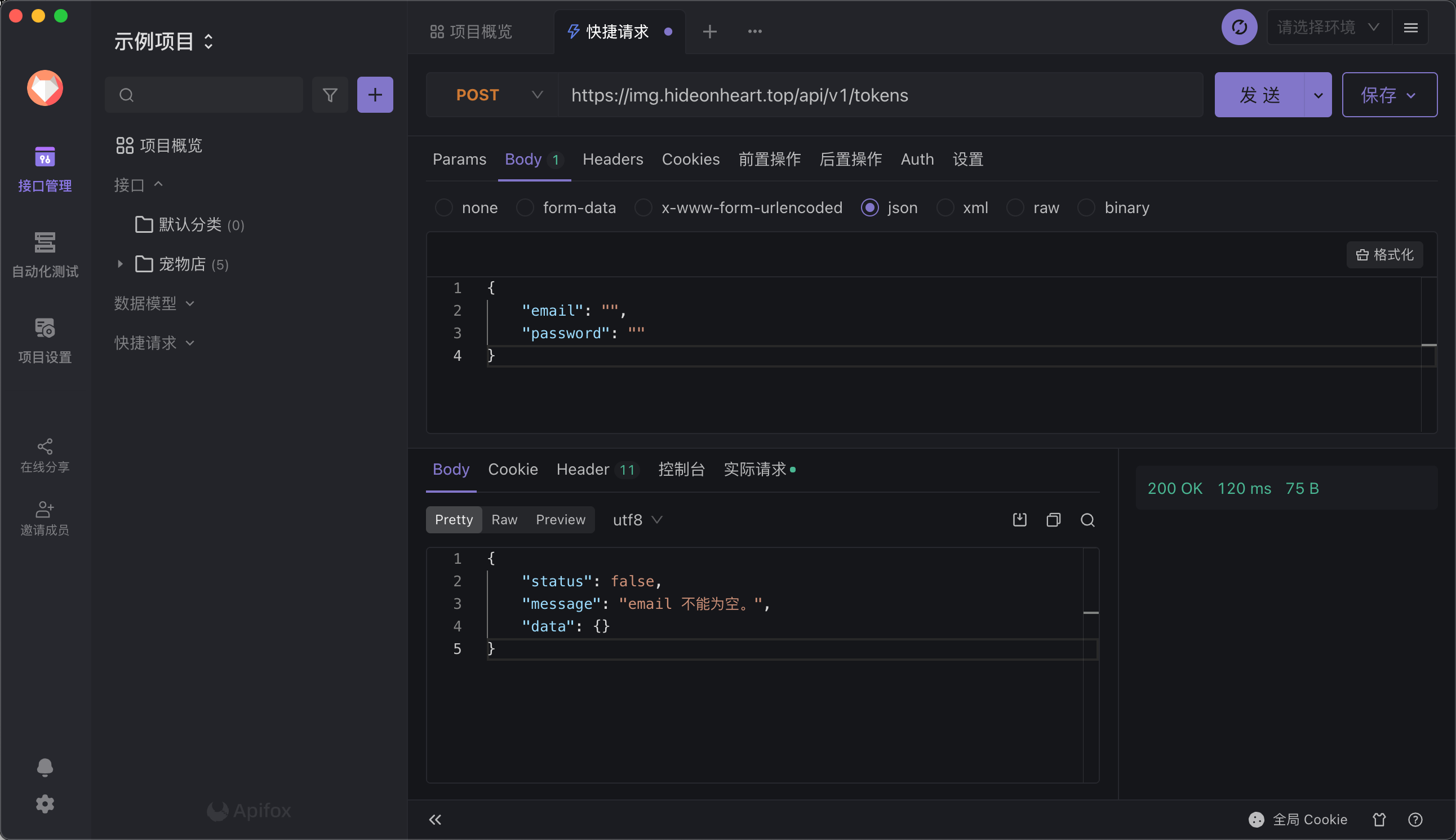Select the xml body type
Screen dimensions: 1456x840
pos(962,207)
